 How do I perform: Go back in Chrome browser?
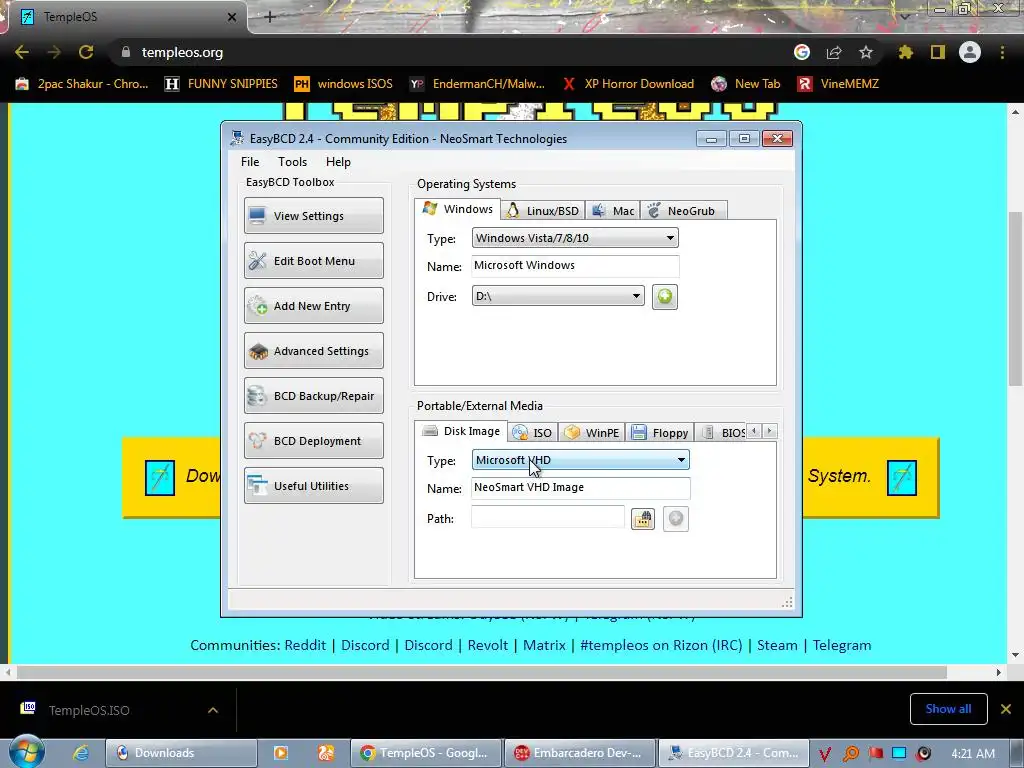point(22,52)
